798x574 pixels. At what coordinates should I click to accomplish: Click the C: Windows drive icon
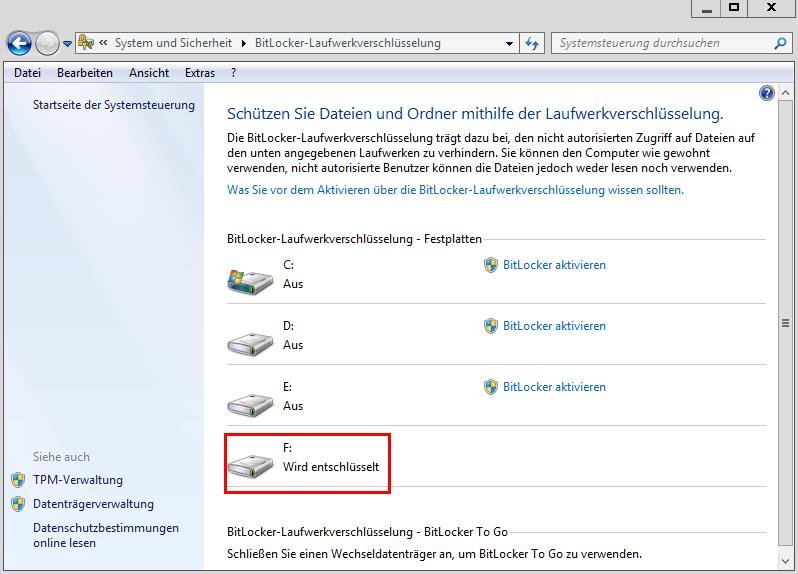click(x=250, y=281)
